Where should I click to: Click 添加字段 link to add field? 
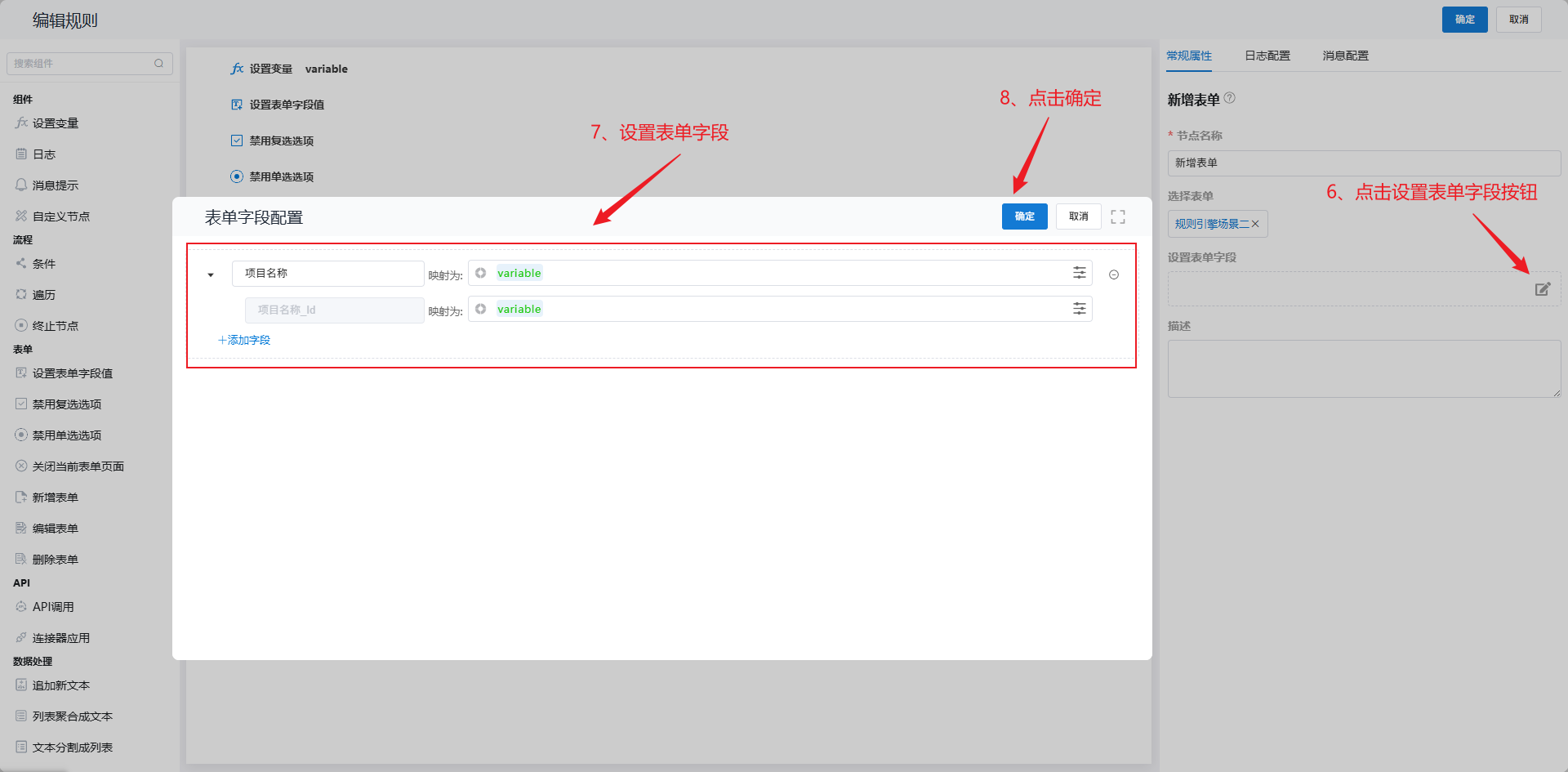coord(244,340)
